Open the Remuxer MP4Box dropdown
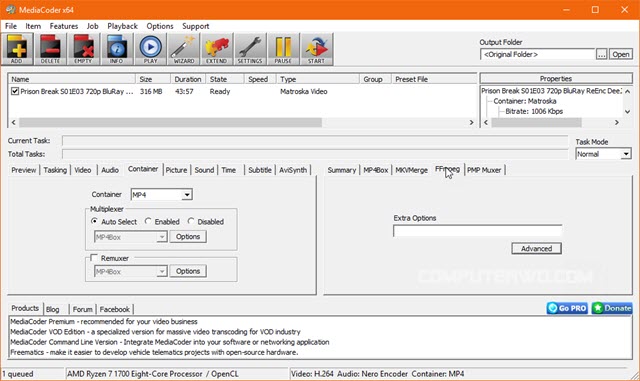Viewport: 640px width, 381px height. pyautogui.click(x=162, y=272)
